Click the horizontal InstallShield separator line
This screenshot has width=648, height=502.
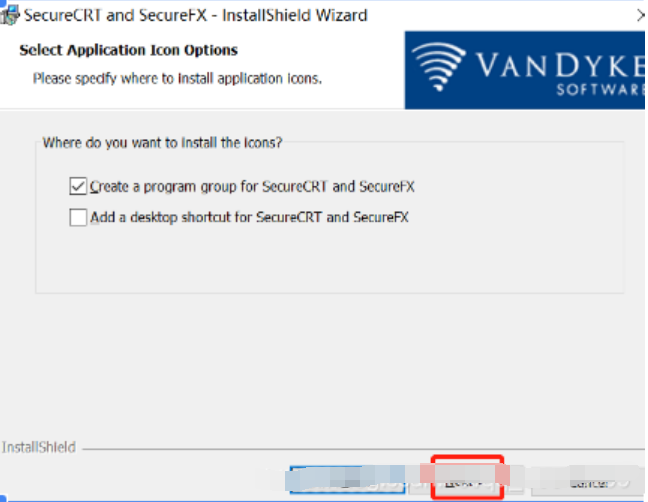pyautogui.click(x=364, y=449)
